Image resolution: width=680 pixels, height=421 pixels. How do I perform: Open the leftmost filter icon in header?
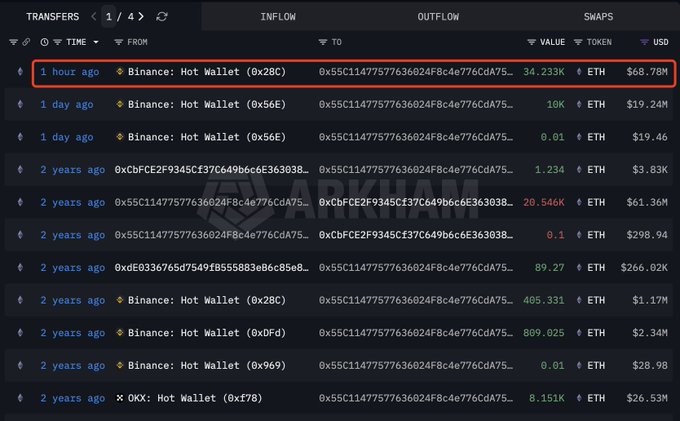(13, 42)
